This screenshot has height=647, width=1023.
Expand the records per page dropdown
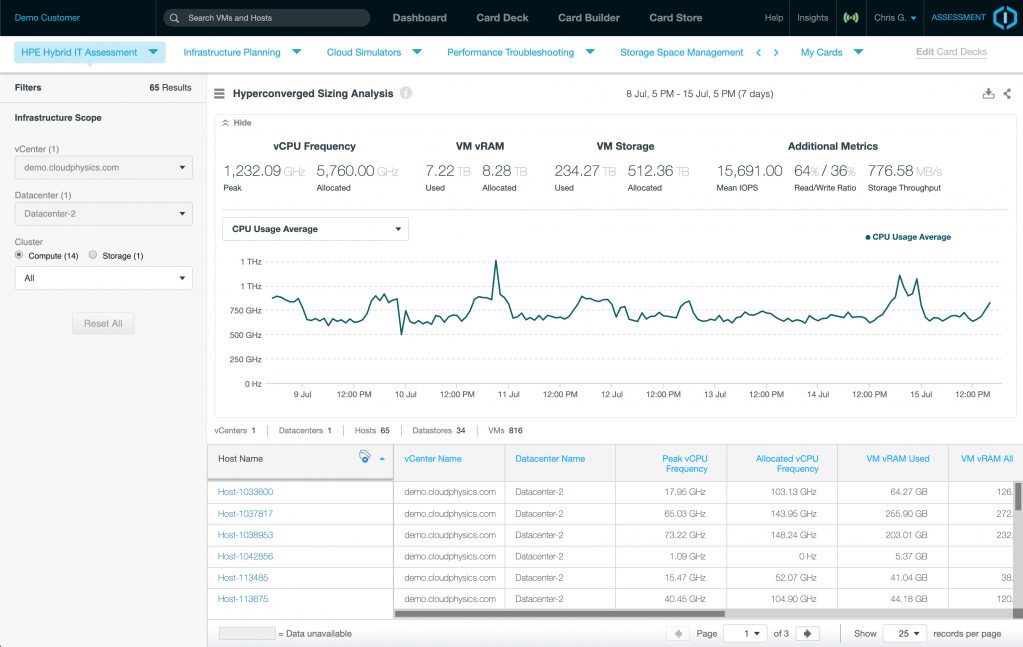click(904, 633)
